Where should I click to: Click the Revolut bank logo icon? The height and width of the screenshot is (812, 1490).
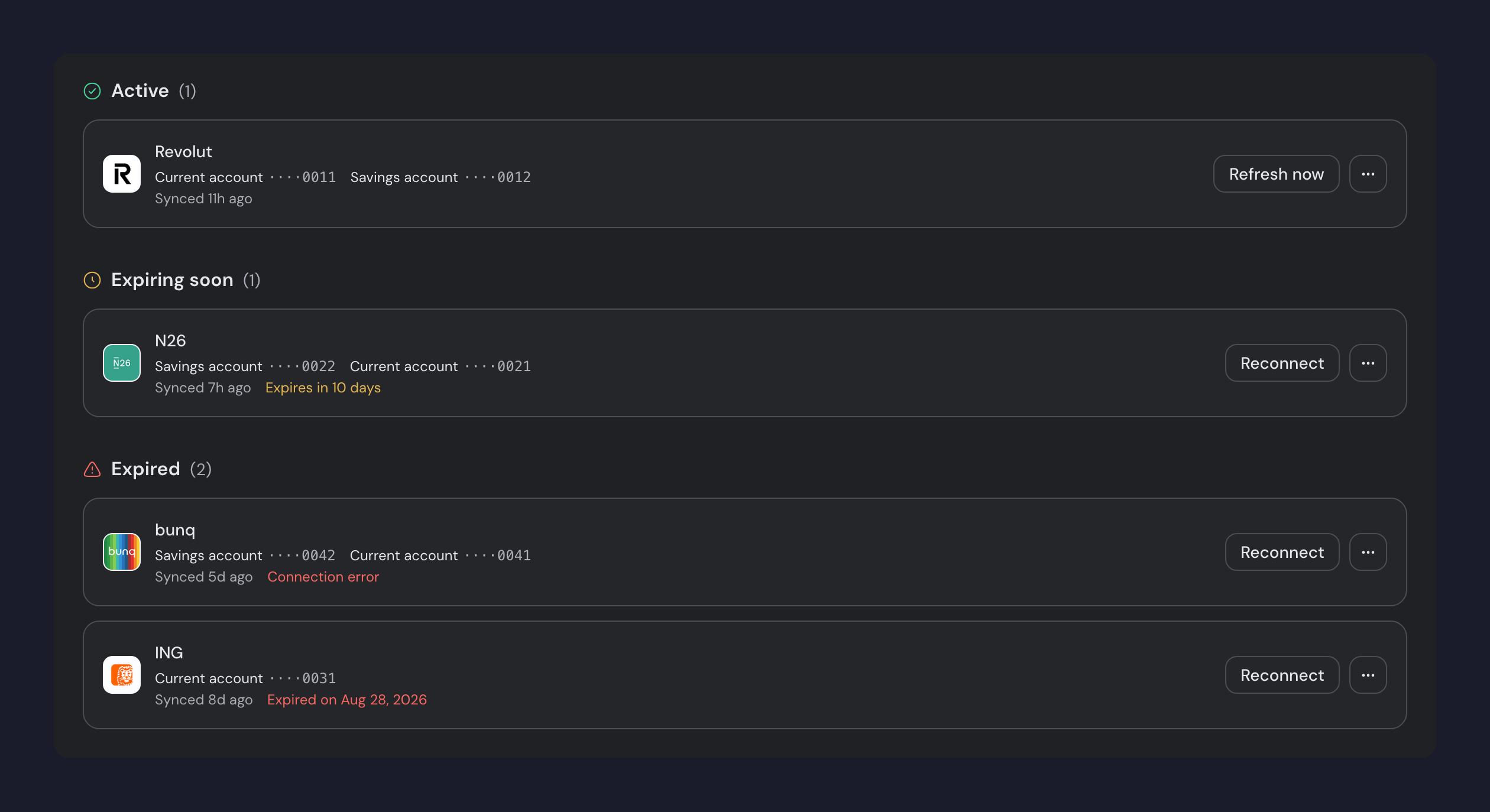[x=122, y=174]
